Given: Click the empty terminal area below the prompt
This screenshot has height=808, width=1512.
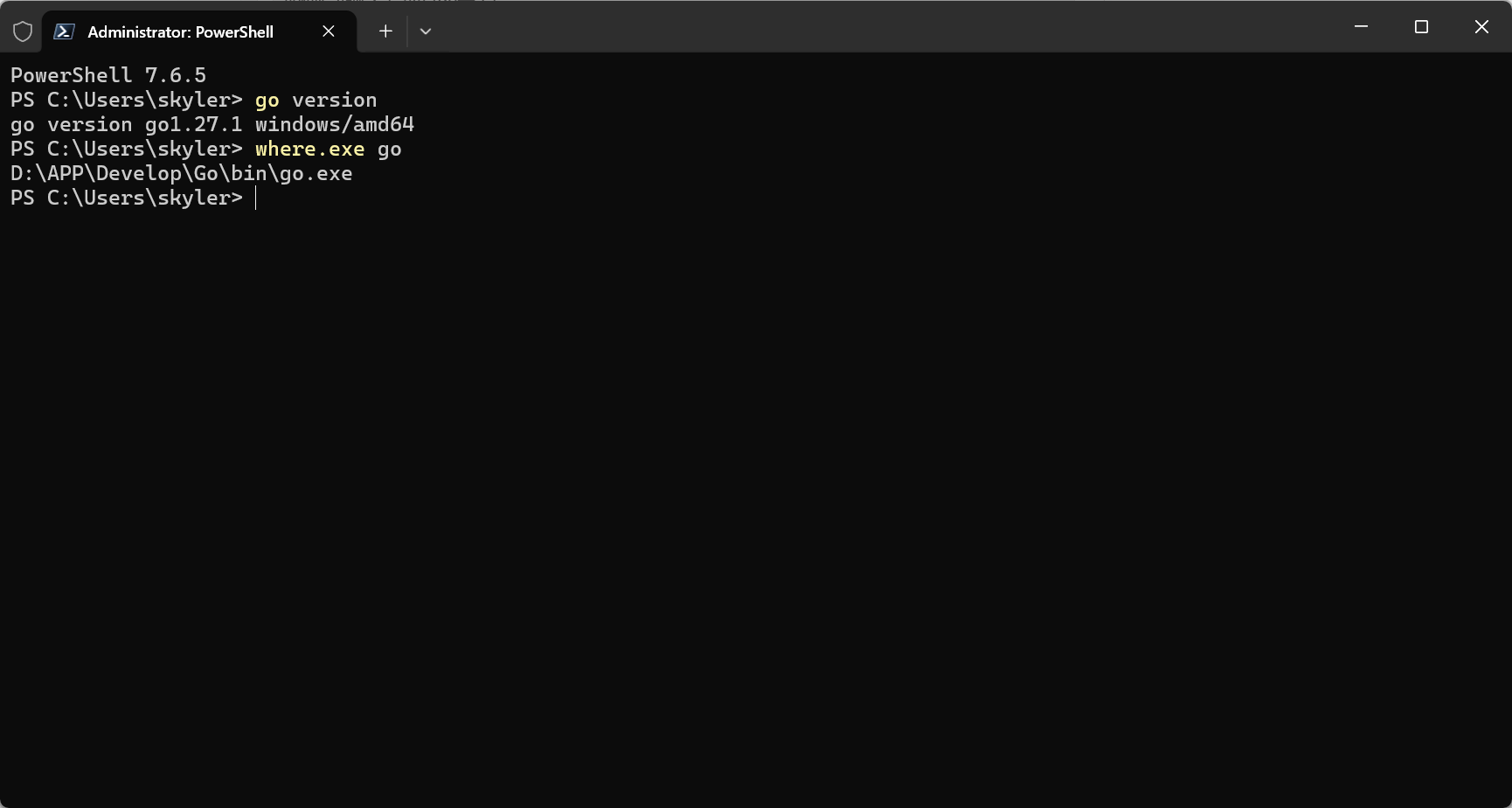Looking at the screenshot, I should [x=756, y=507].
